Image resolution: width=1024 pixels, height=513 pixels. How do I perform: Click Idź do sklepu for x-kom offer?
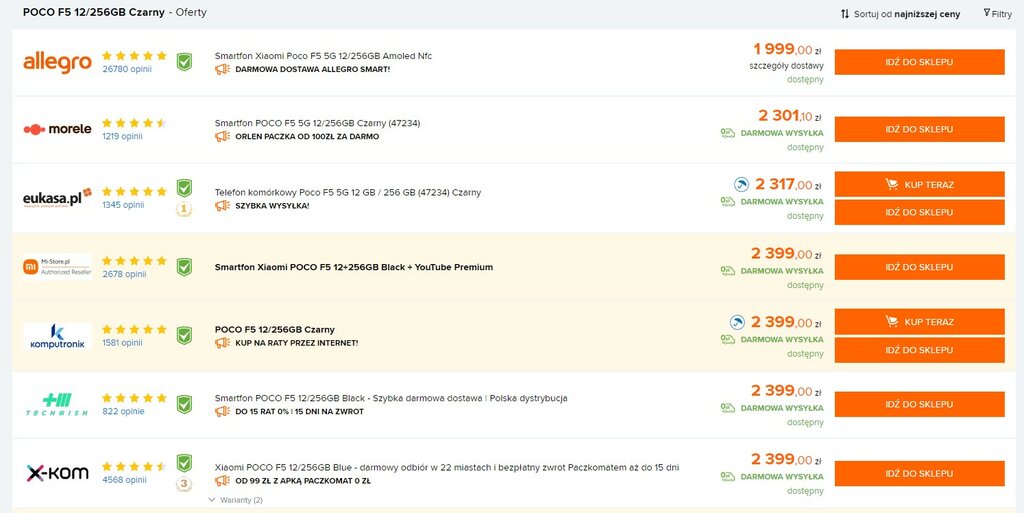(920, 473)
